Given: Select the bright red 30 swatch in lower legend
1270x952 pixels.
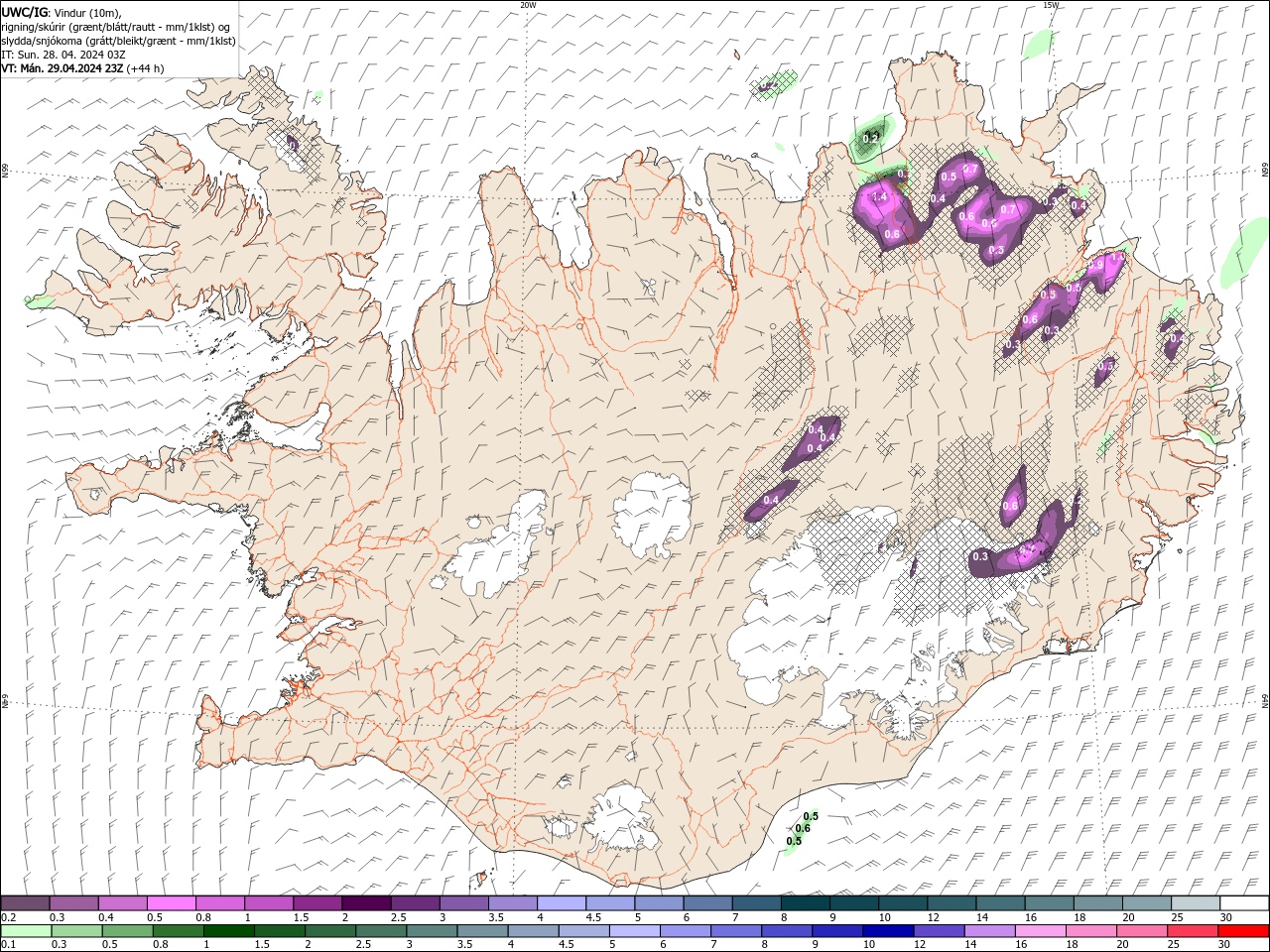Looking at the screenshot, I should tap(1243, 931).
